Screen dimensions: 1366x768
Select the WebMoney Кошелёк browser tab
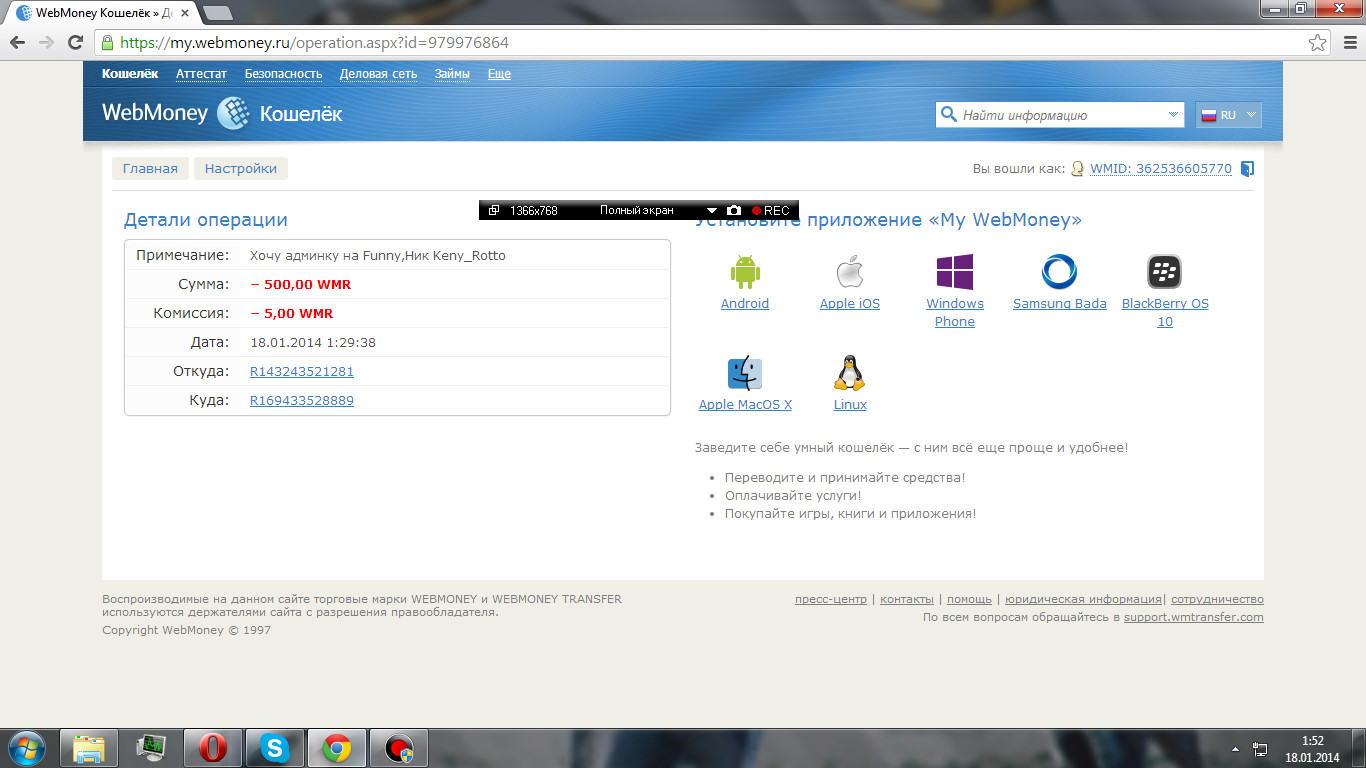coord(103,13)
